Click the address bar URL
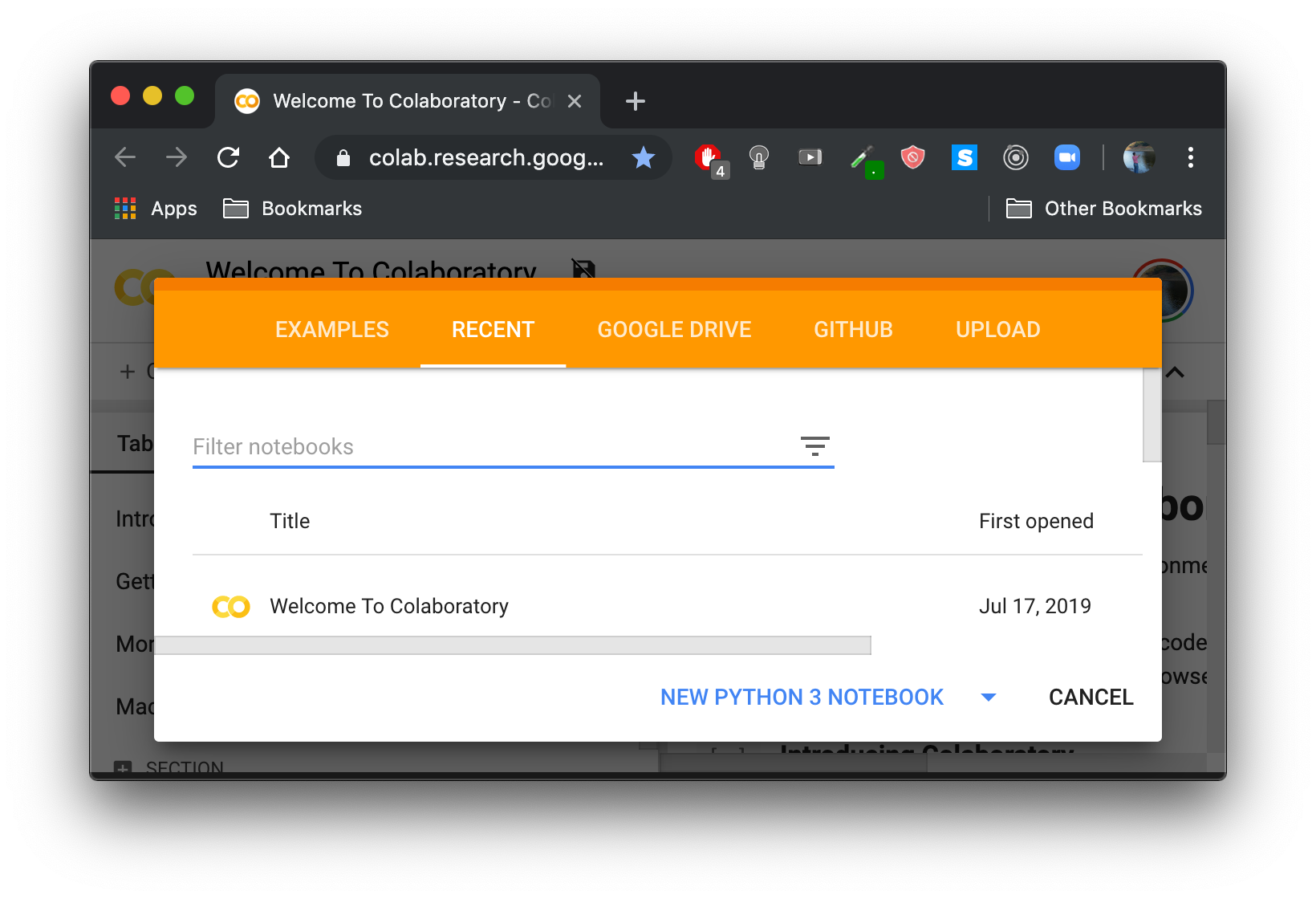The height and width of the screenshot is (899, 1316). (x=486, y=158)
